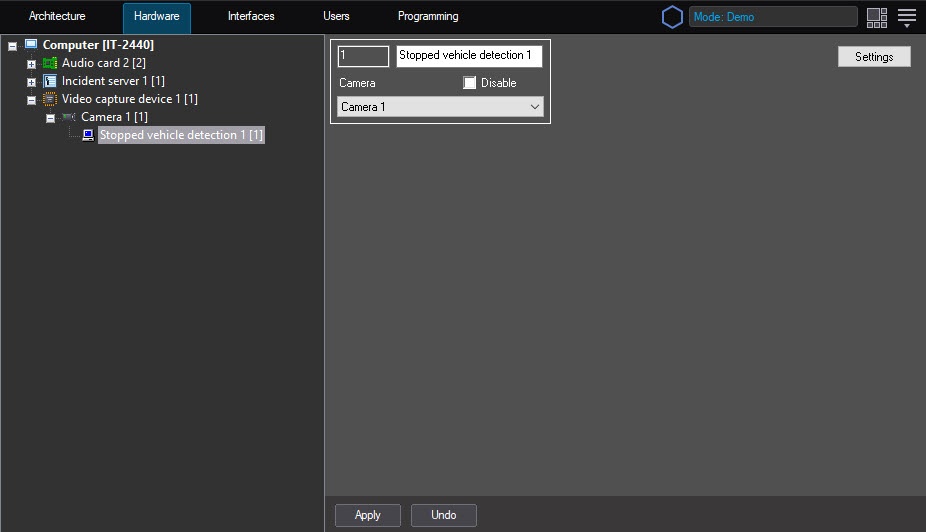Viewport: 926px width, 532px height.
Task: Click the Apply button
Action: point(367,515)
